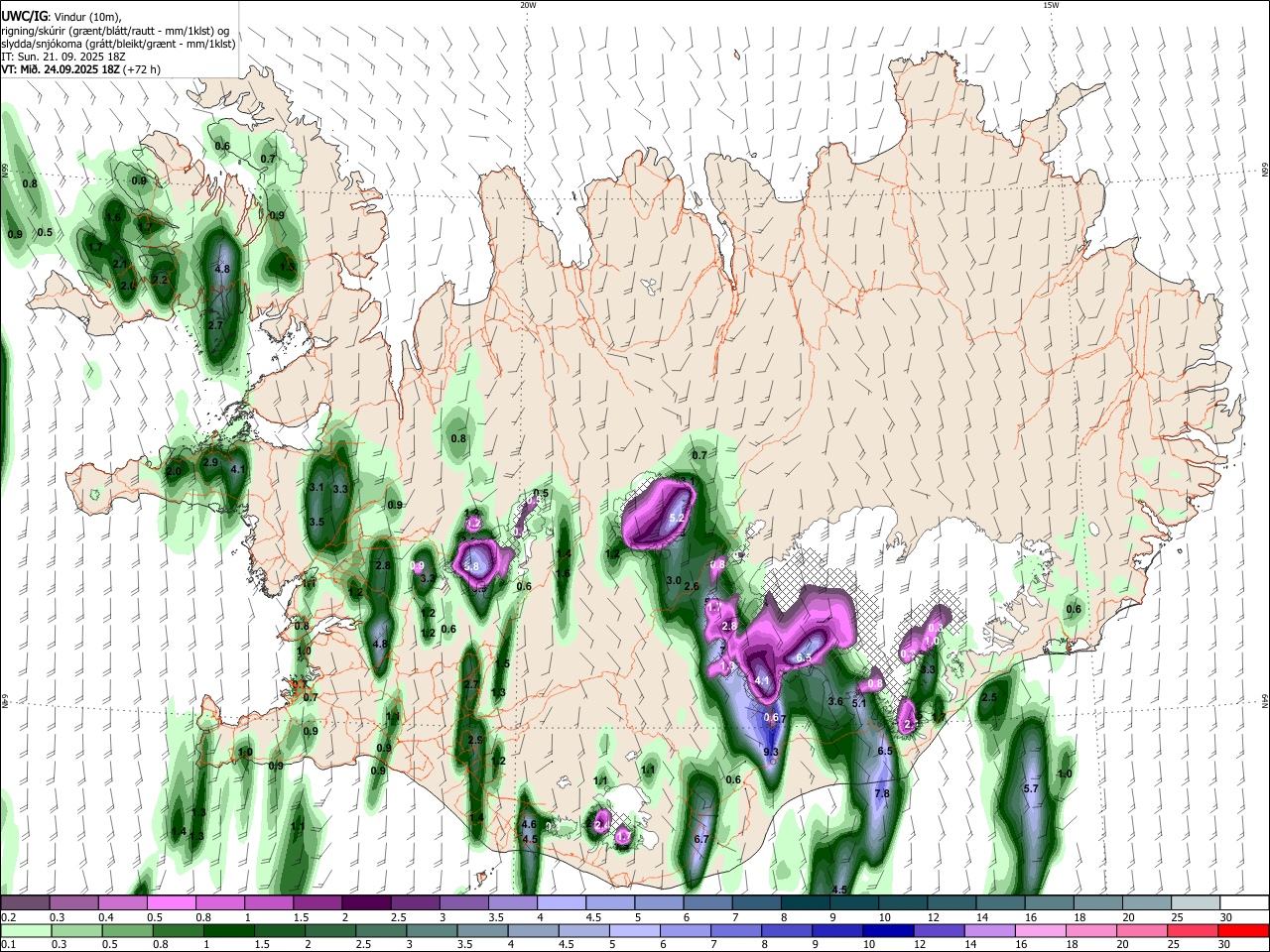
Task: Click the sleet scale swatch between 4 and 4.5
Action: coord(562,902)
